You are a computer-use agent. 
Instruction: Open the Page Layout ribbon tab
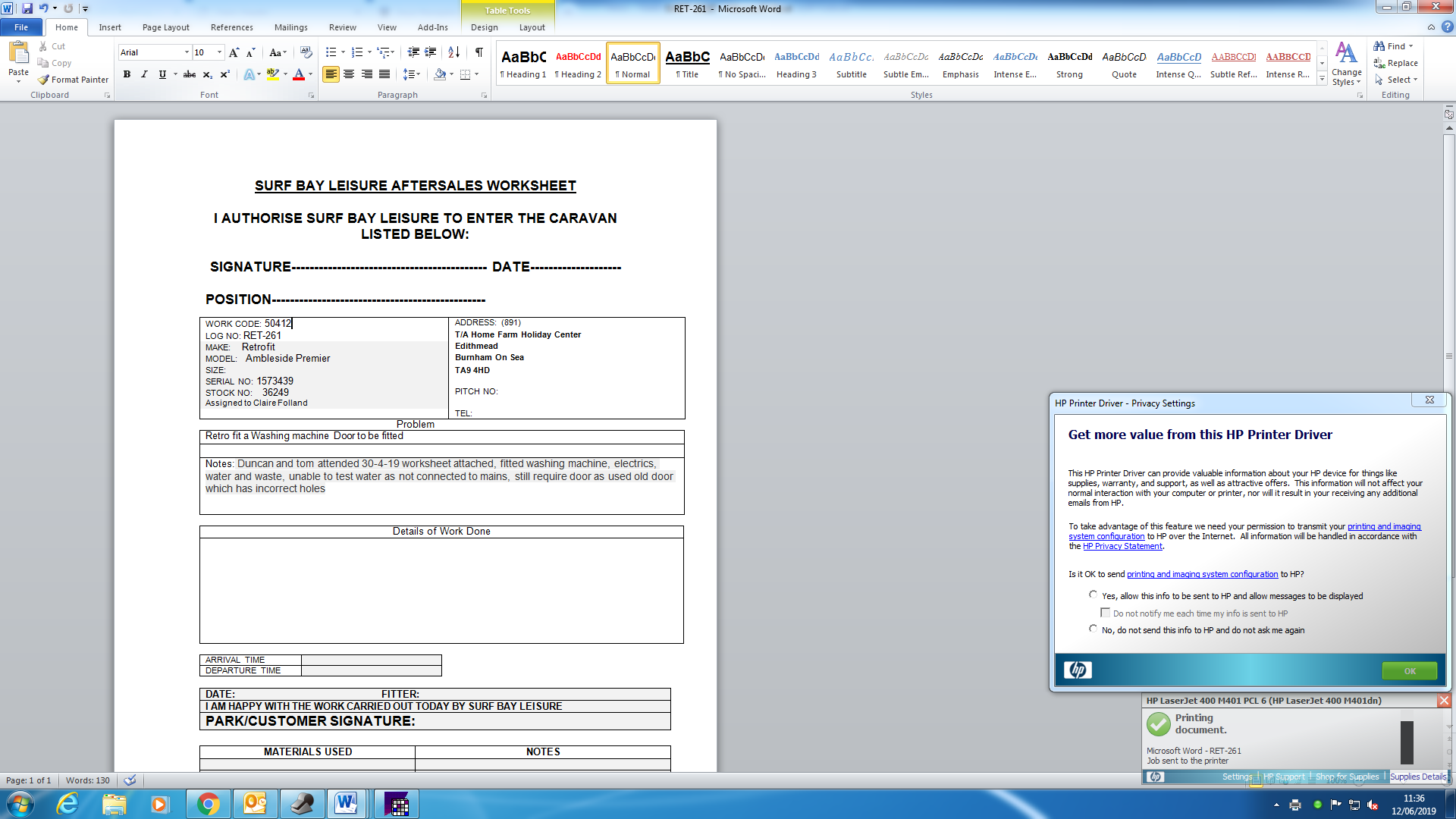(165, 27)
